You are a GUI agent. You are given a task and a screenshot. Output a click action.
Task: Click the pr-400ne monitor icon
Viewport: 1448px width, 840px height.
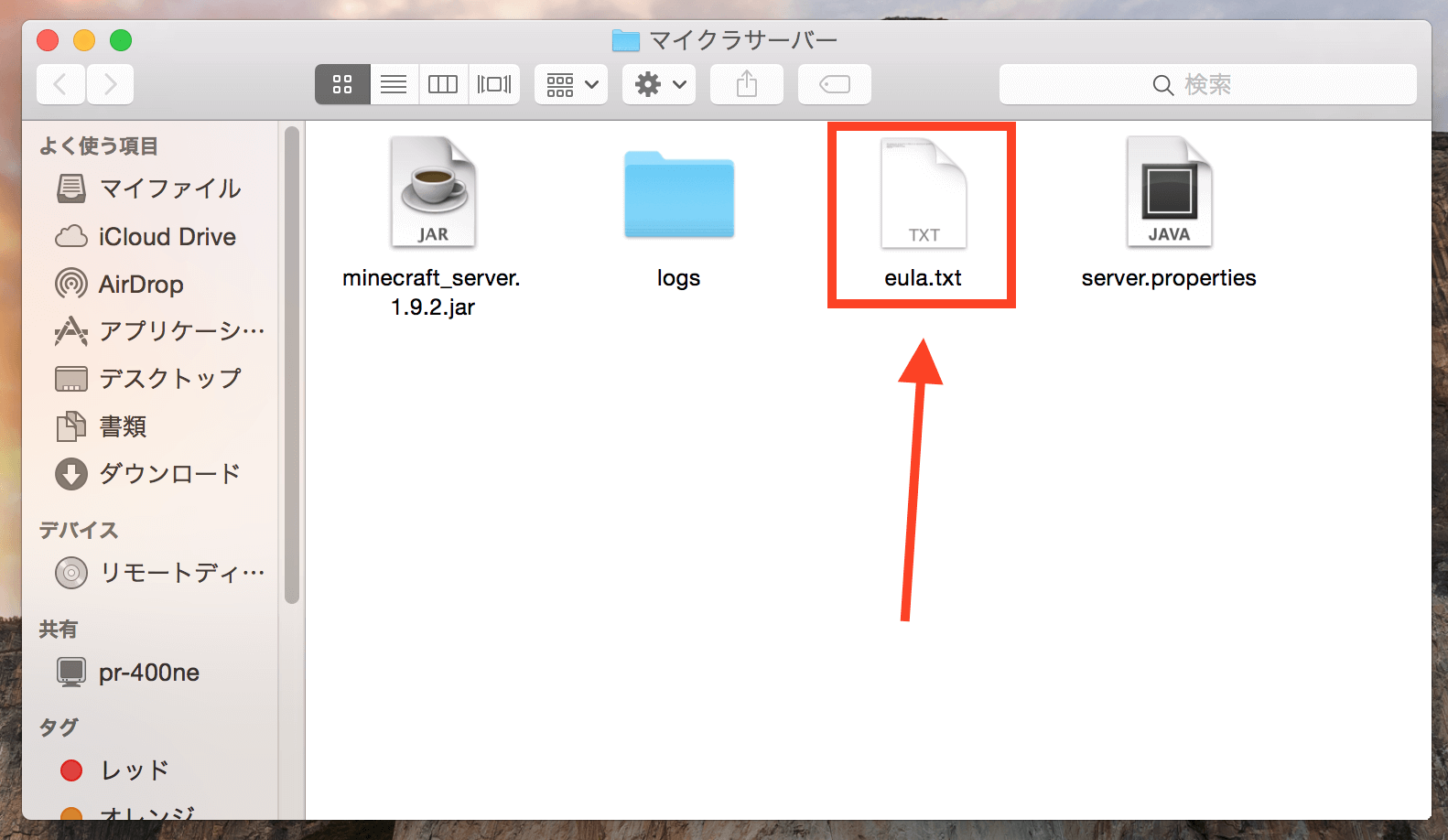click(71, 673)
